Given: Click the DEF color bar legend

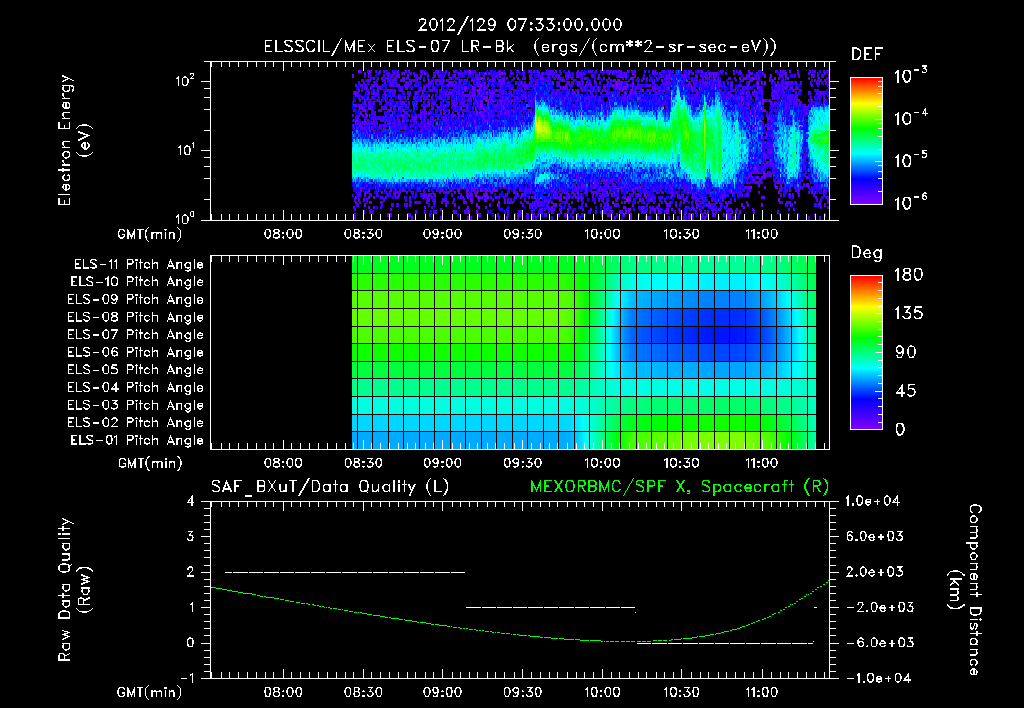Looking at the screenshot, I should pyautogui.click(x=866, y=141).
